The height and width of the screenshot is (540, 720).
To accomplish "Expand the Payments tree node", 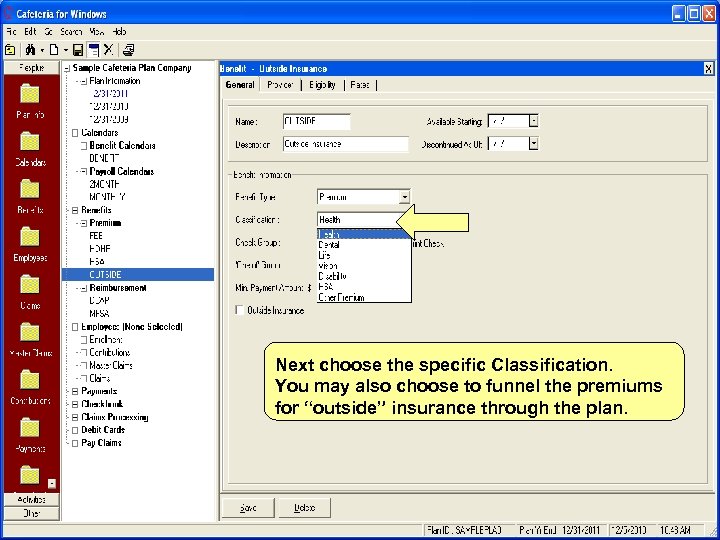I will [75, 392].
